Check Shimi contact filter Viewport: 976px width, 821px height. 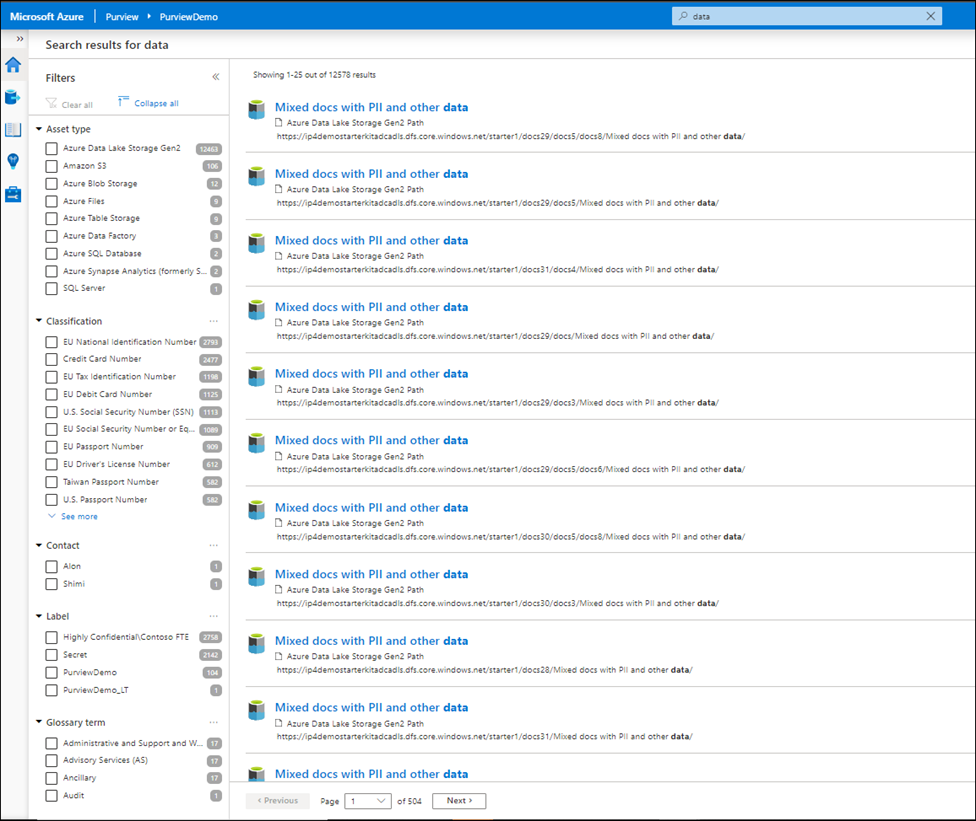pos(52,584)
